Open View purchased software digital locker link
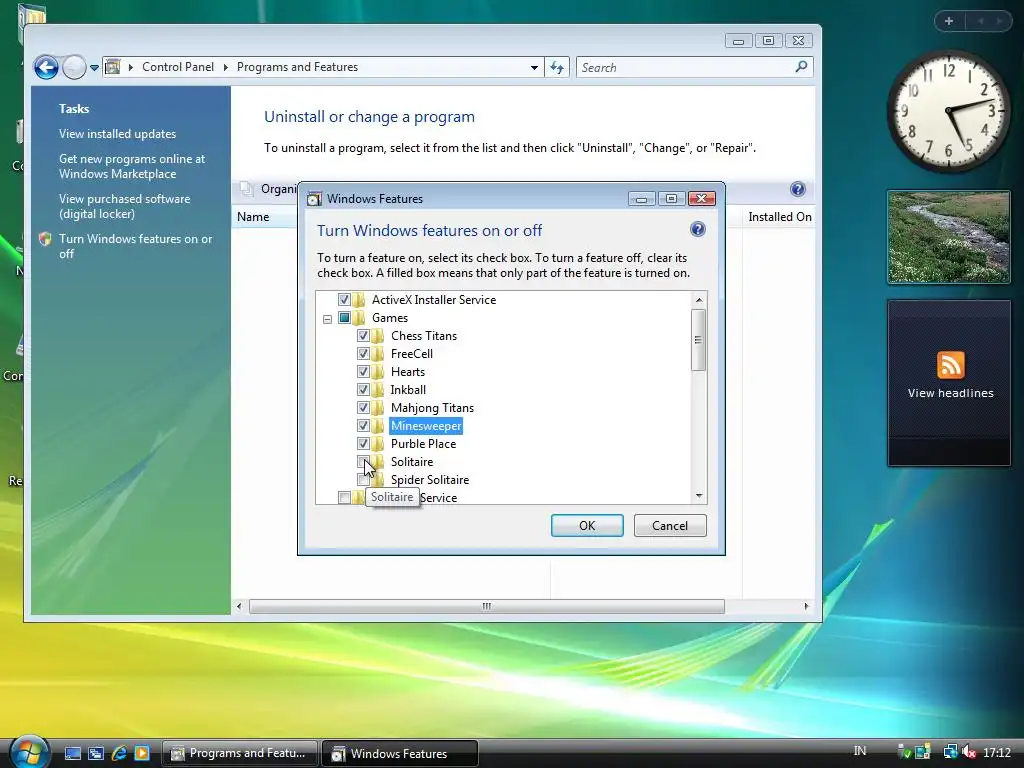The width and height of the screenshot is (1024, 768). click(125, 206)
